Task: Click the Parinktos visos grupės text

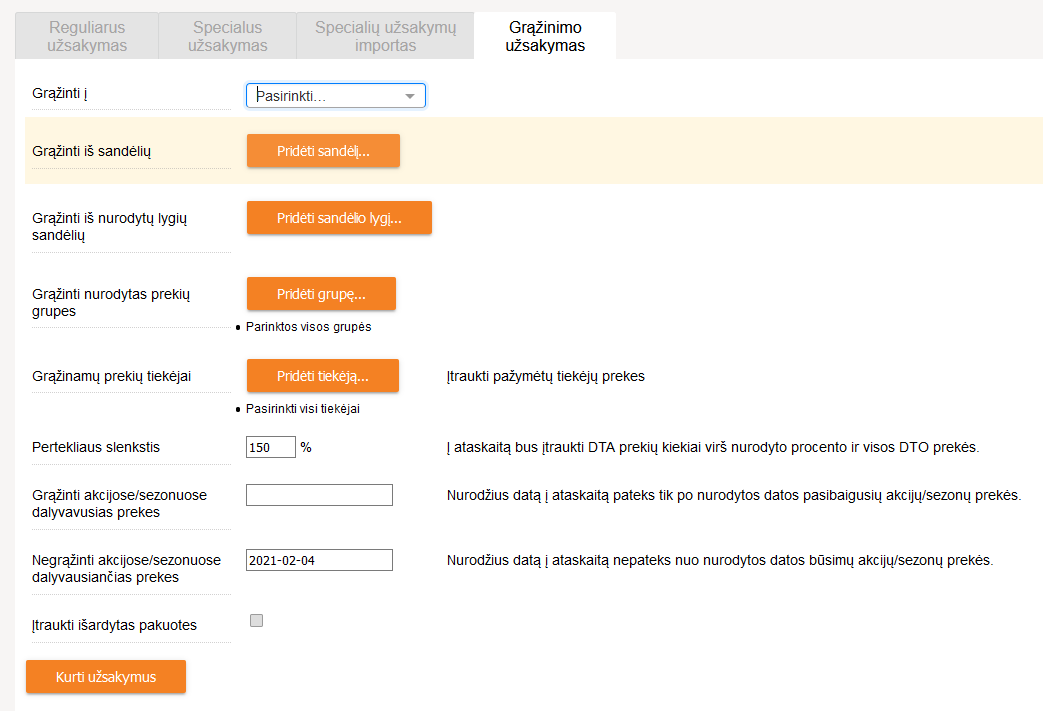Action: [x=308, y=327]
